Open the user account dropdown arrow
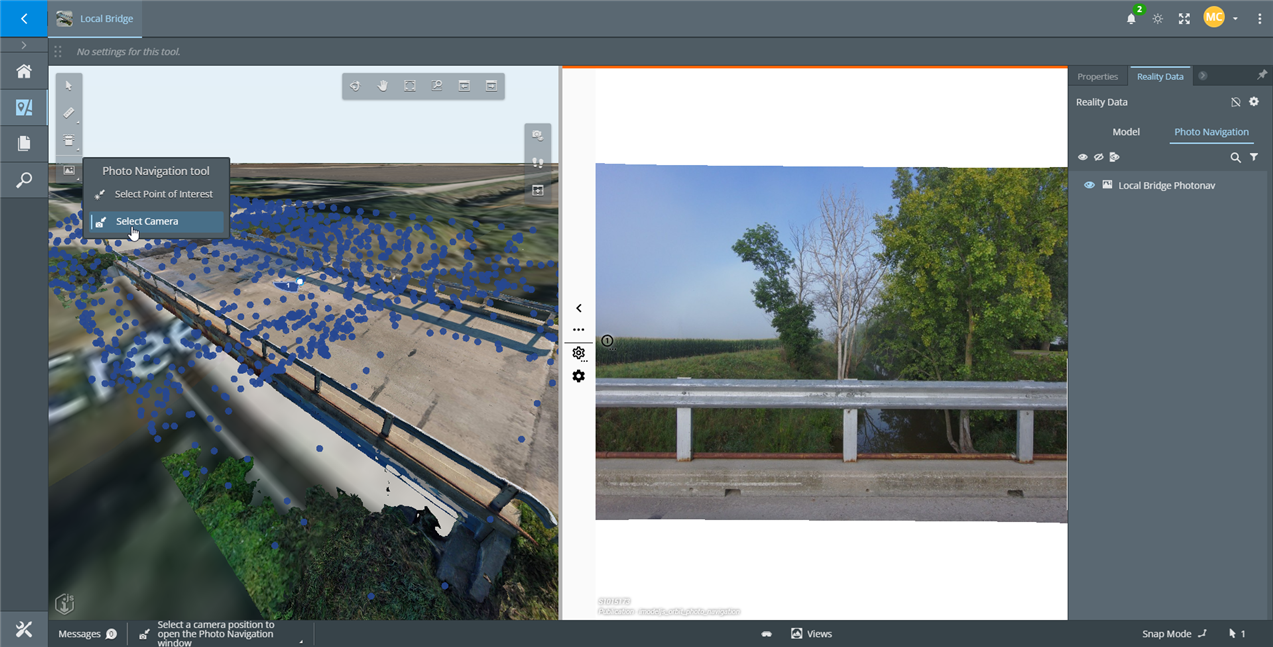Viewport: 1273px width, 647px height. pos(1236,18)
